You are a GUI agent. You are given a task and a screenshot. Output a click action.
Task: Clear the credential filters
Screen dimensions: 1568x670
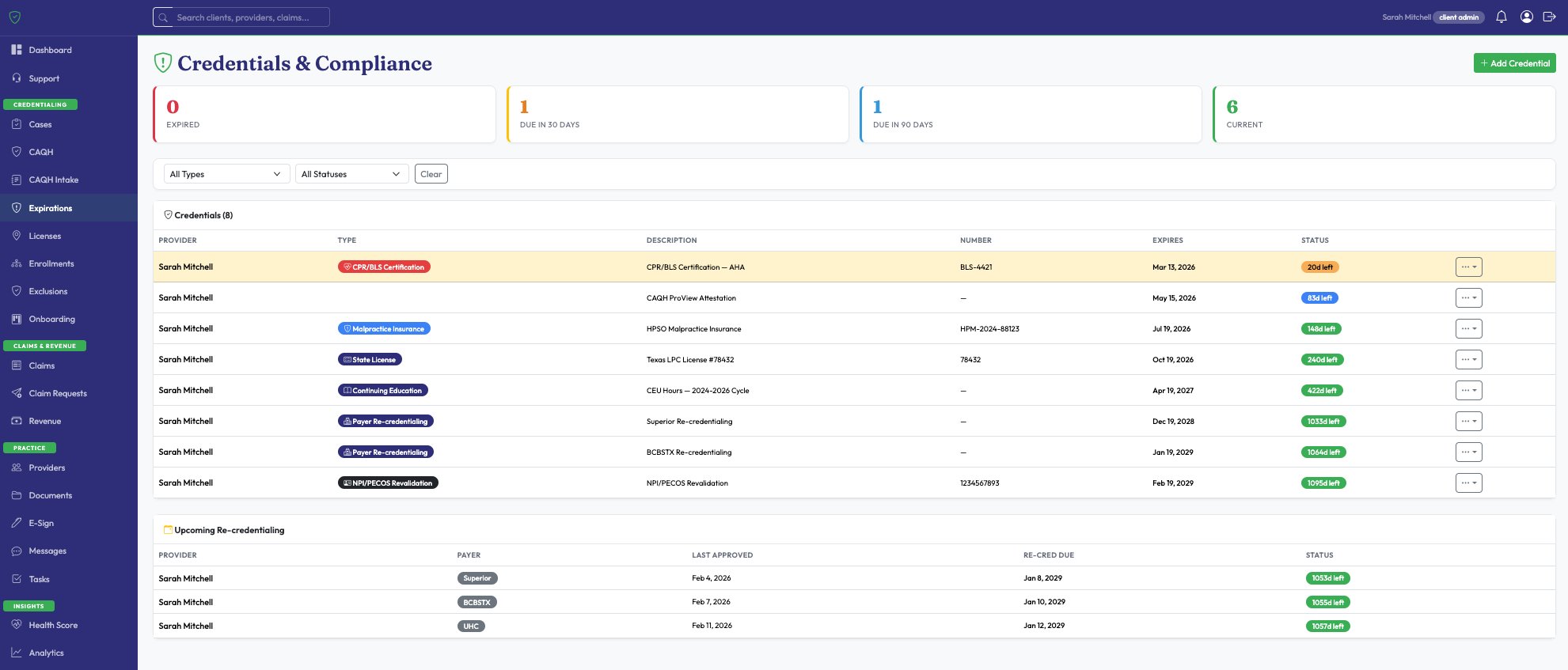tap(431, 174)
